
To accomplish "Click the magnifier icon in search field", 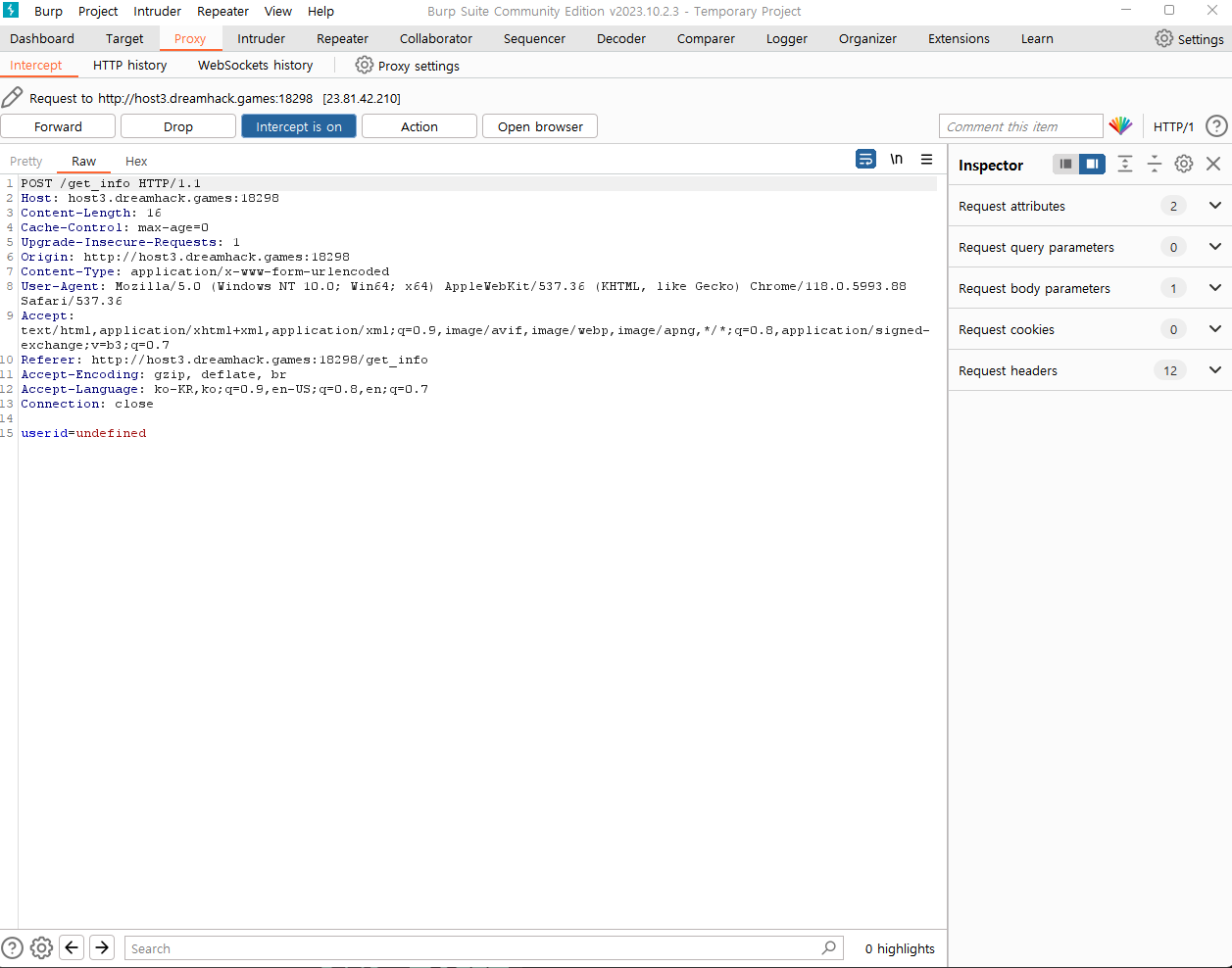I will (829, 947).
